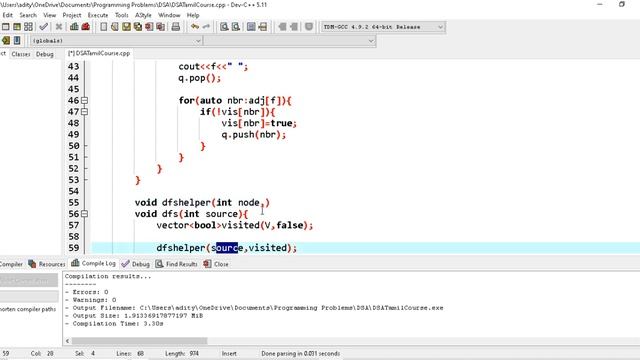Click on 'void dfshelper(int node,)' code line
This screenshot has width=640, height=360.
point(202,202)
